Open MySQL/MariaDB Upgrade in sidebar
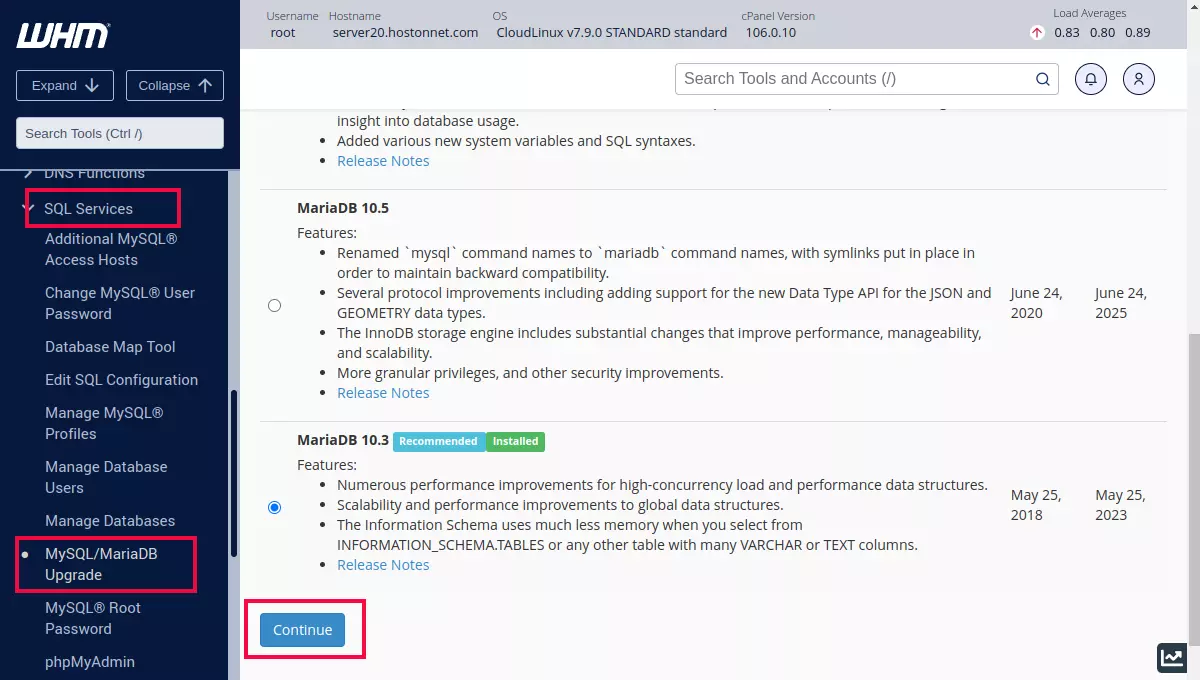The image size is (1200, 680). pos(106,564)
